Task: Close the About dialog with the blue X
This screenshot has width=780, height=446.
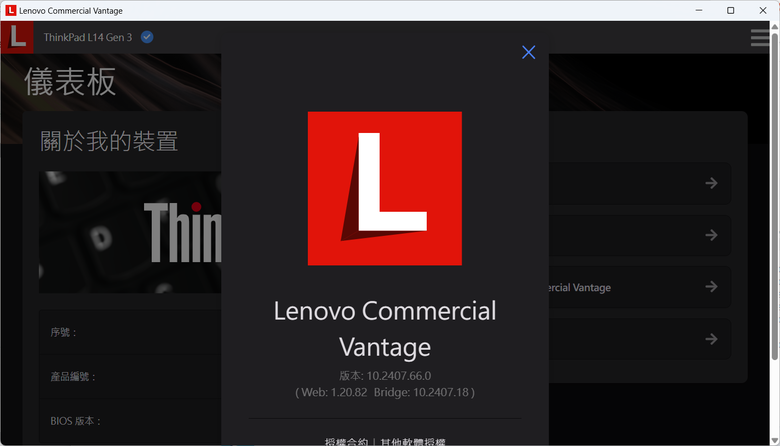Action: point(528,52)
